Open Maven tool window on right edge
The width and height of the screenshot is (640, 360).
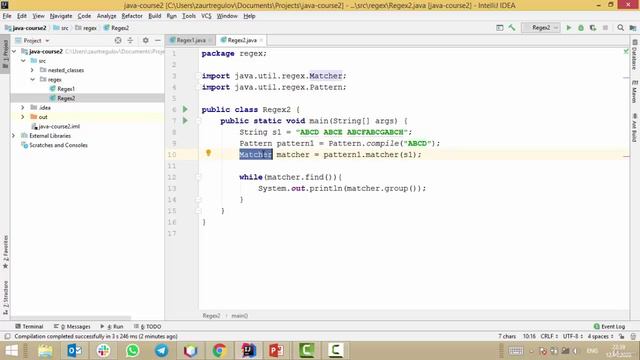pos(634,91)
